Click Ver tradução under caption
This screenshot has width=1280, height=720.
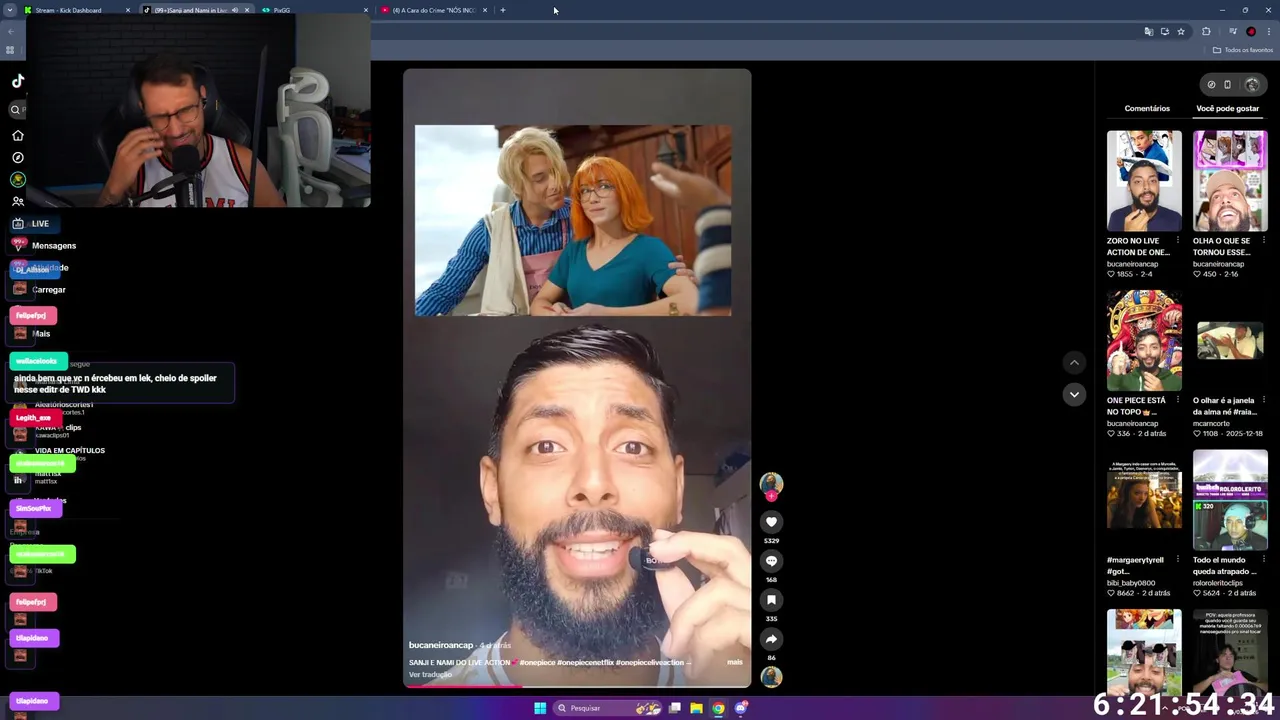[x=430, y=674]
